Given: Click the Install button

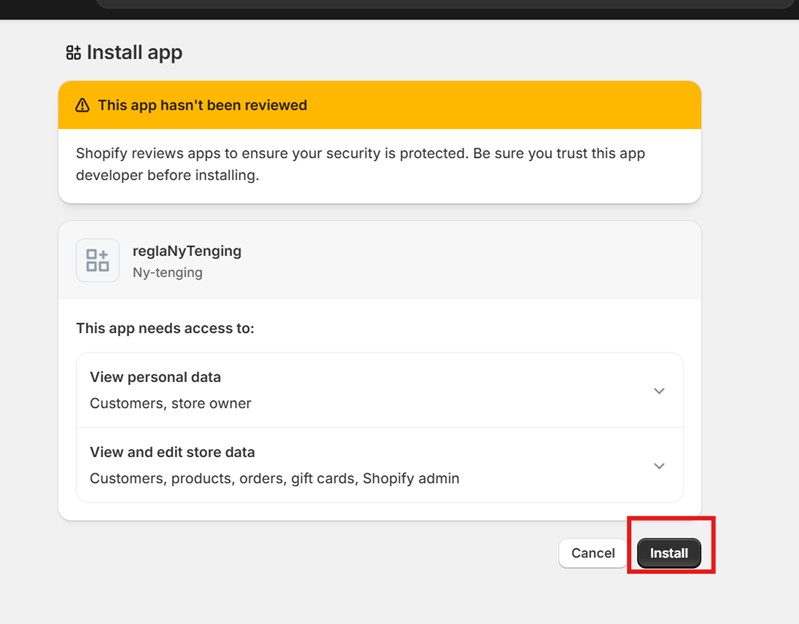Looking at the screenshot, I should (x=669, y=553).
